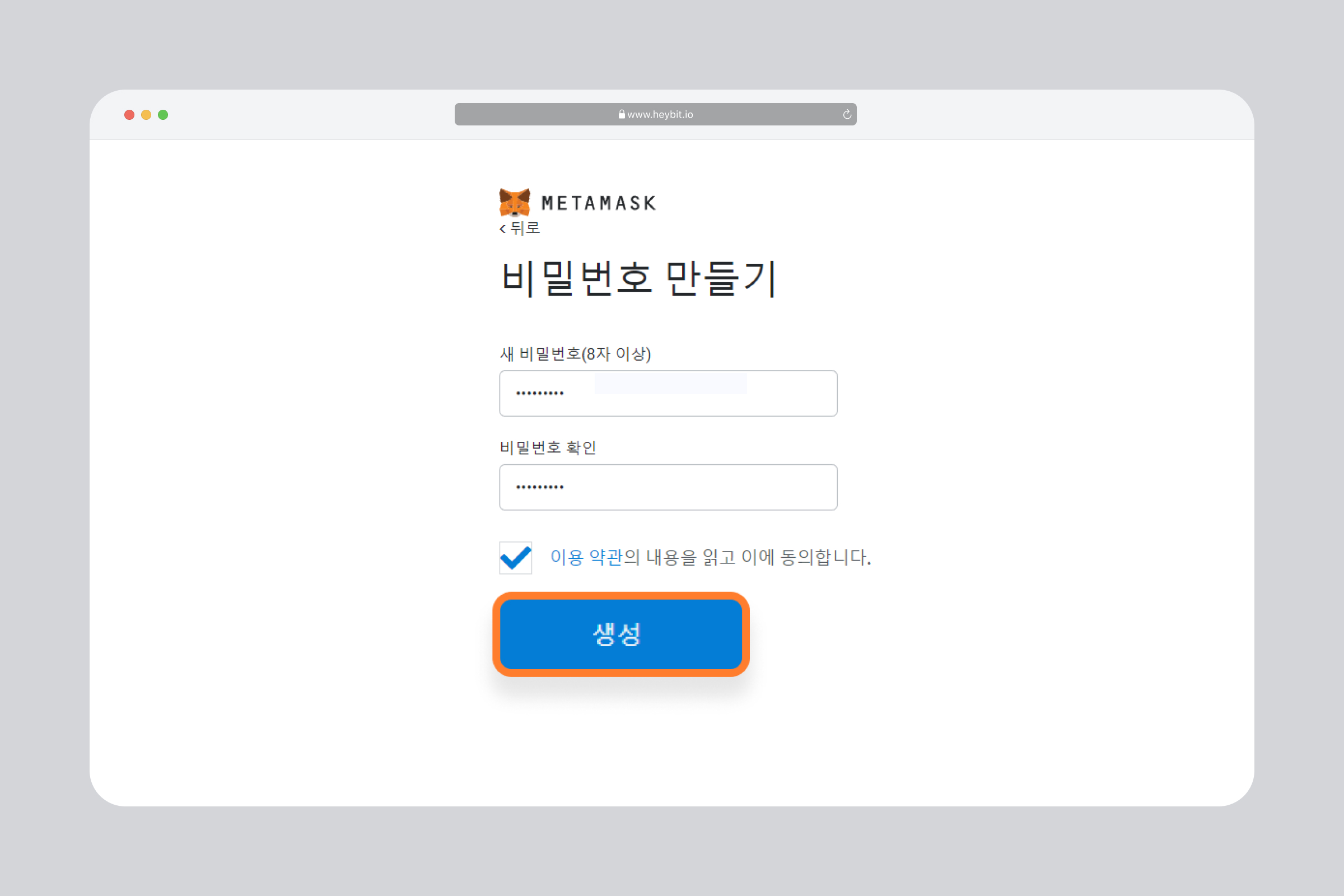
Task: Focus the 새 비밀번호 password field
Action: click(668, 393)
